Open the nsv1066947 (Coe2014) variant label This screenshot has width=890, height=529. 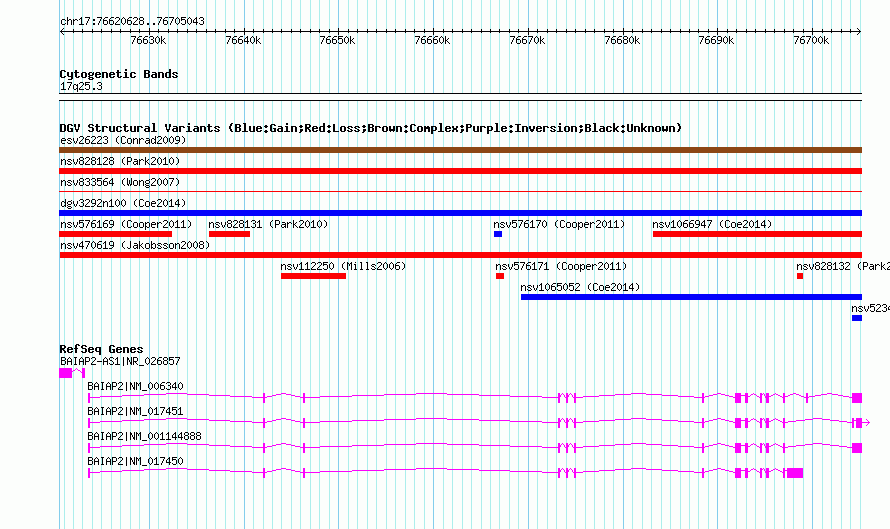pyautogui.click(x=712, y=224)
